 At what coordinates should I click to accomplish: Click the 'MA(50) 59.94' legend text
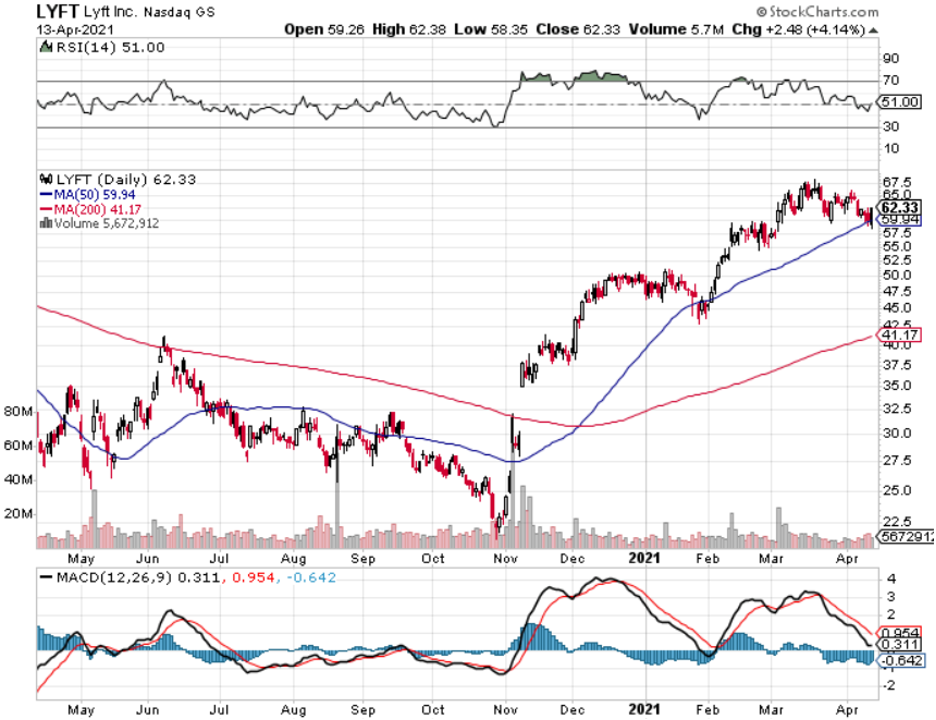[94, 195]
